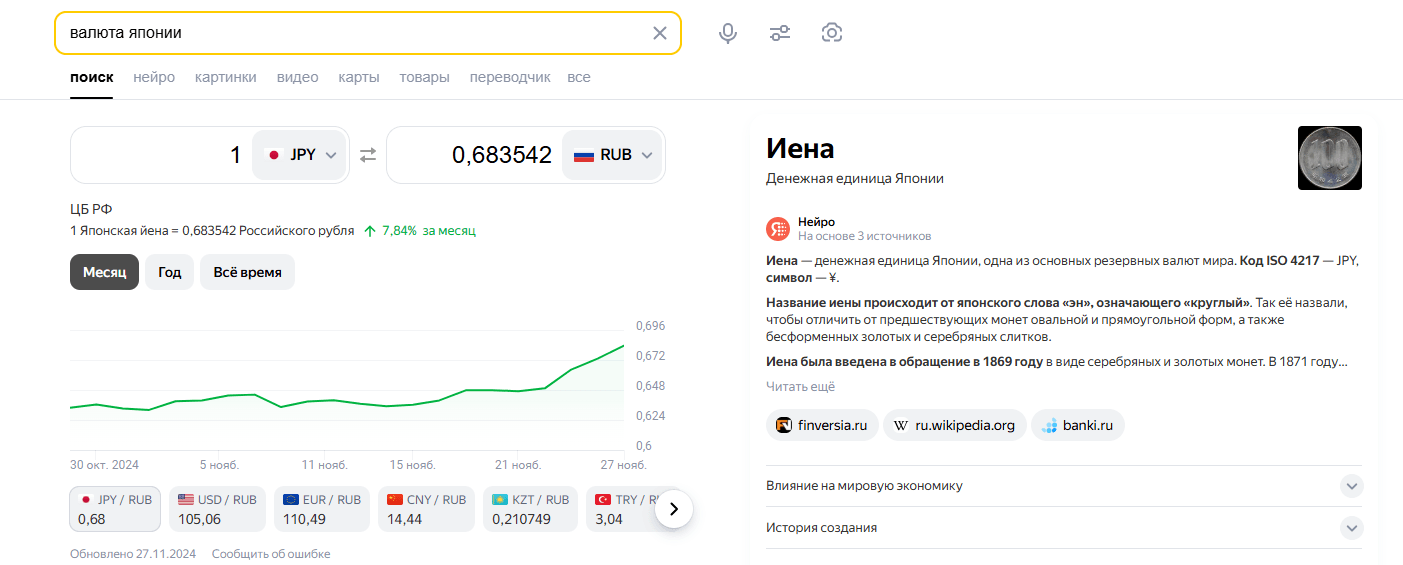The width and height of the screenshot is (1403, 565).
Task: Open the RUB currency dropdown
Action: pos(613,155)
